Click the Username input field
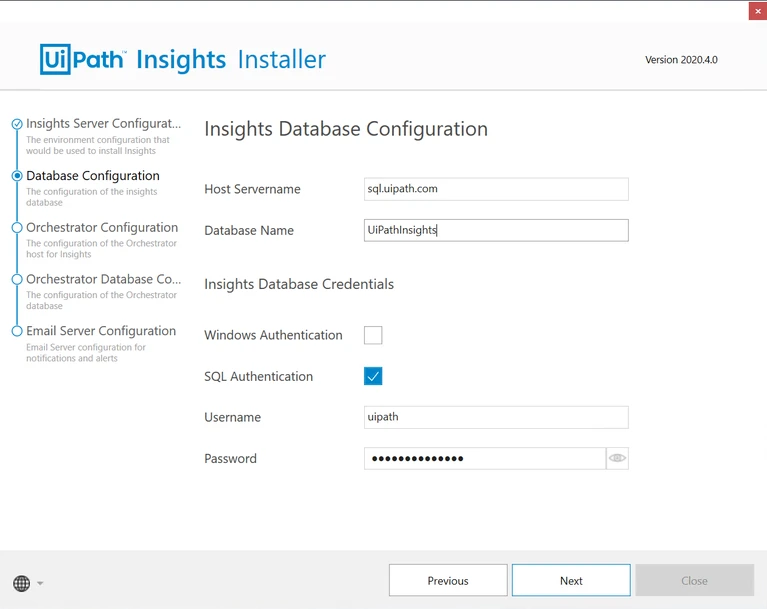767x609 pixels. coord(496,417)
